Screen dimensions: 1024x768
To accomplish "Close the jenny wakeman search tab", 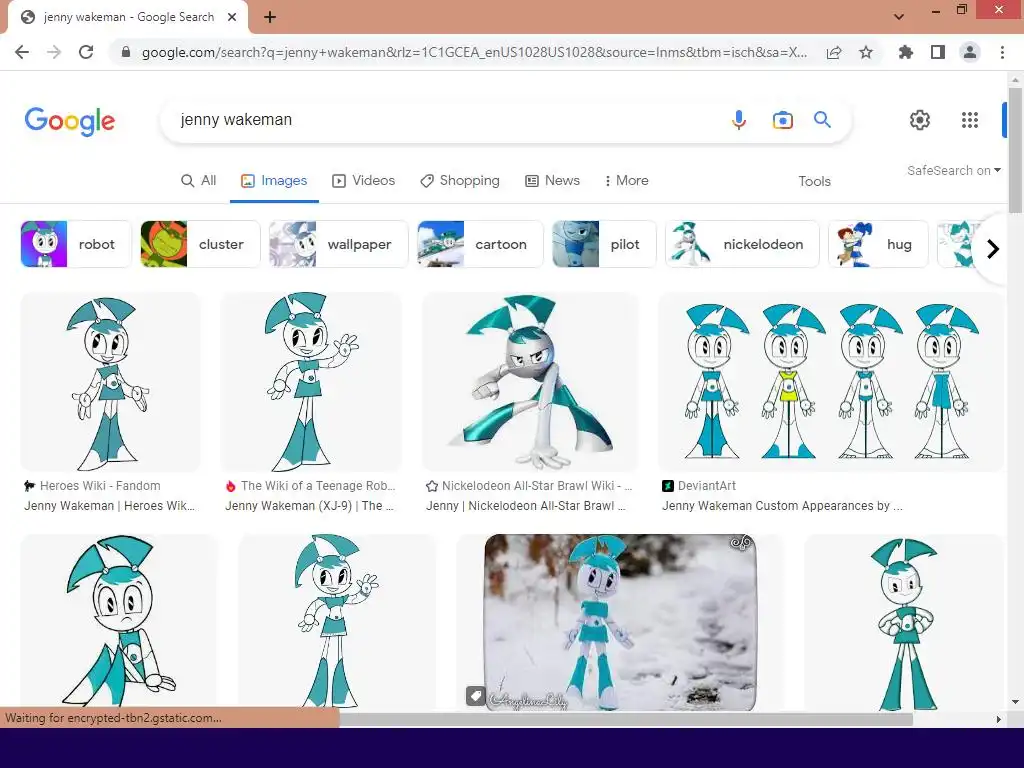I will [x=232, y=18].
